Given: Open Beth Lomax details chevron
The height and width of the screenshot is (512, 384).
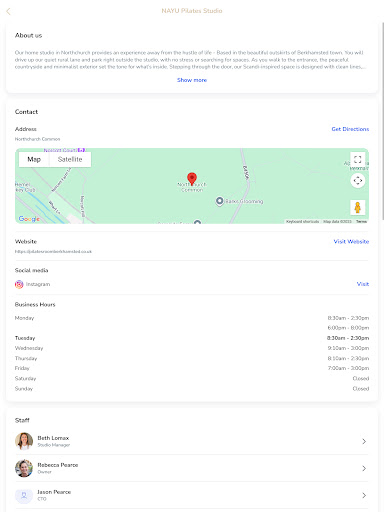Looking at the screenshot, I should pos(364,441).
